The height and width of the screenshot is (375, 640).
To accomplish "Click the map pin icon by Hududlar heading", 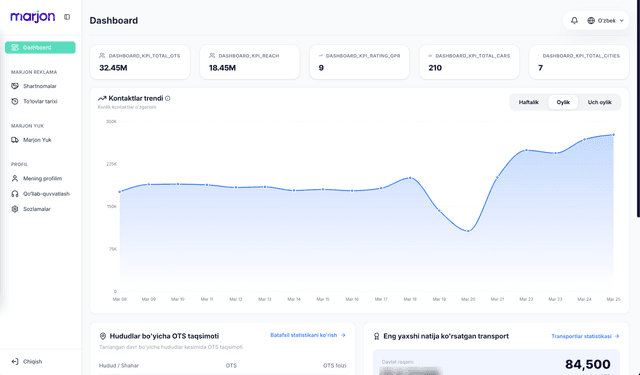I will (103, 336).
